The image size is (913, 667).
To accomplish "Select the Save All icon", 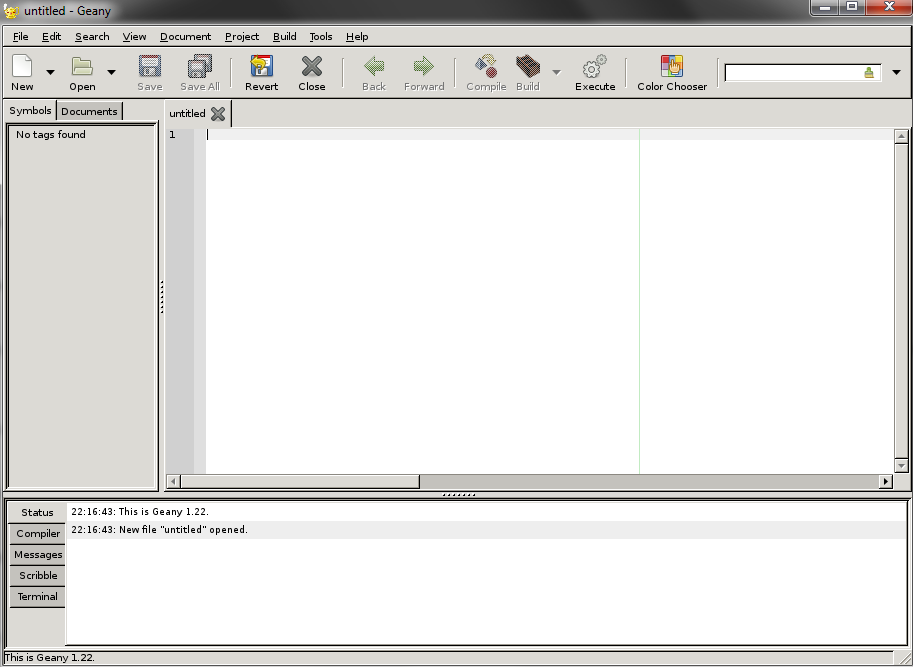I will tap(198, 70).
